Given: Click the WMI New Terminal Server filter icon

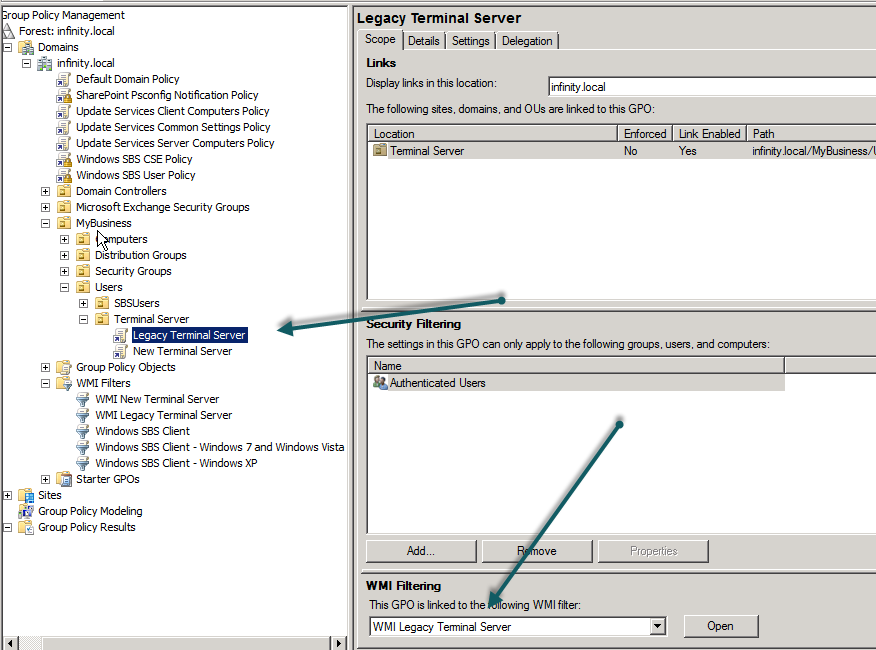Looking at the screenshot, I should [83, 399].
